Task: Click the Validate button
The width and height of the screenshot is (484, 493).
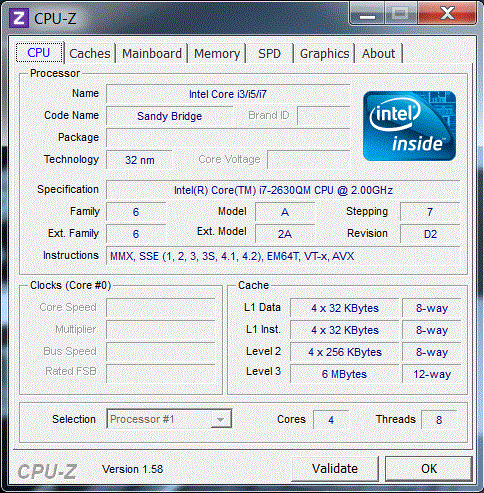Action: point(335,469)
